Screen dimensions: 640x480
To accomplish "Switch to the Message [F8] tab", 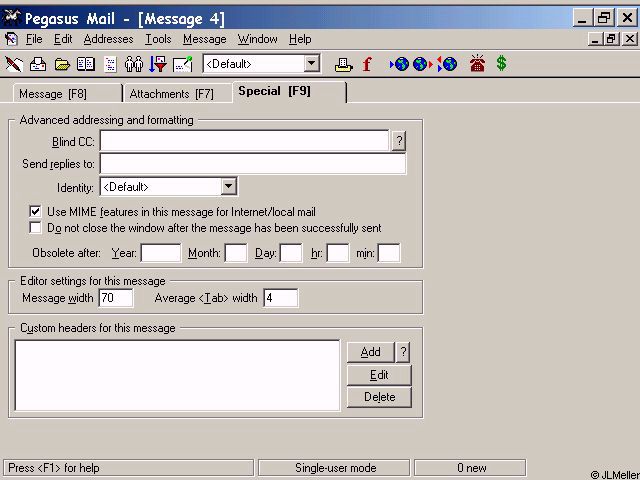I will (67, 94).
